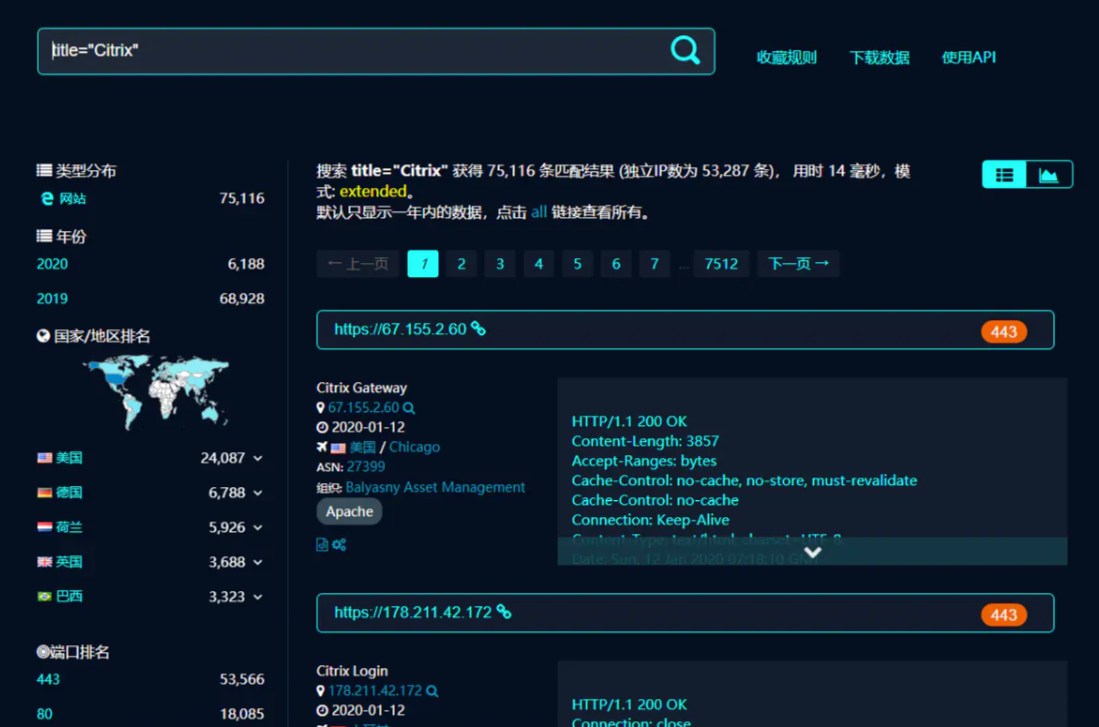Open the 下载数据 link
Viewport: 1099px width, 727px height.
pyautogui.click(x=879, y=57)
